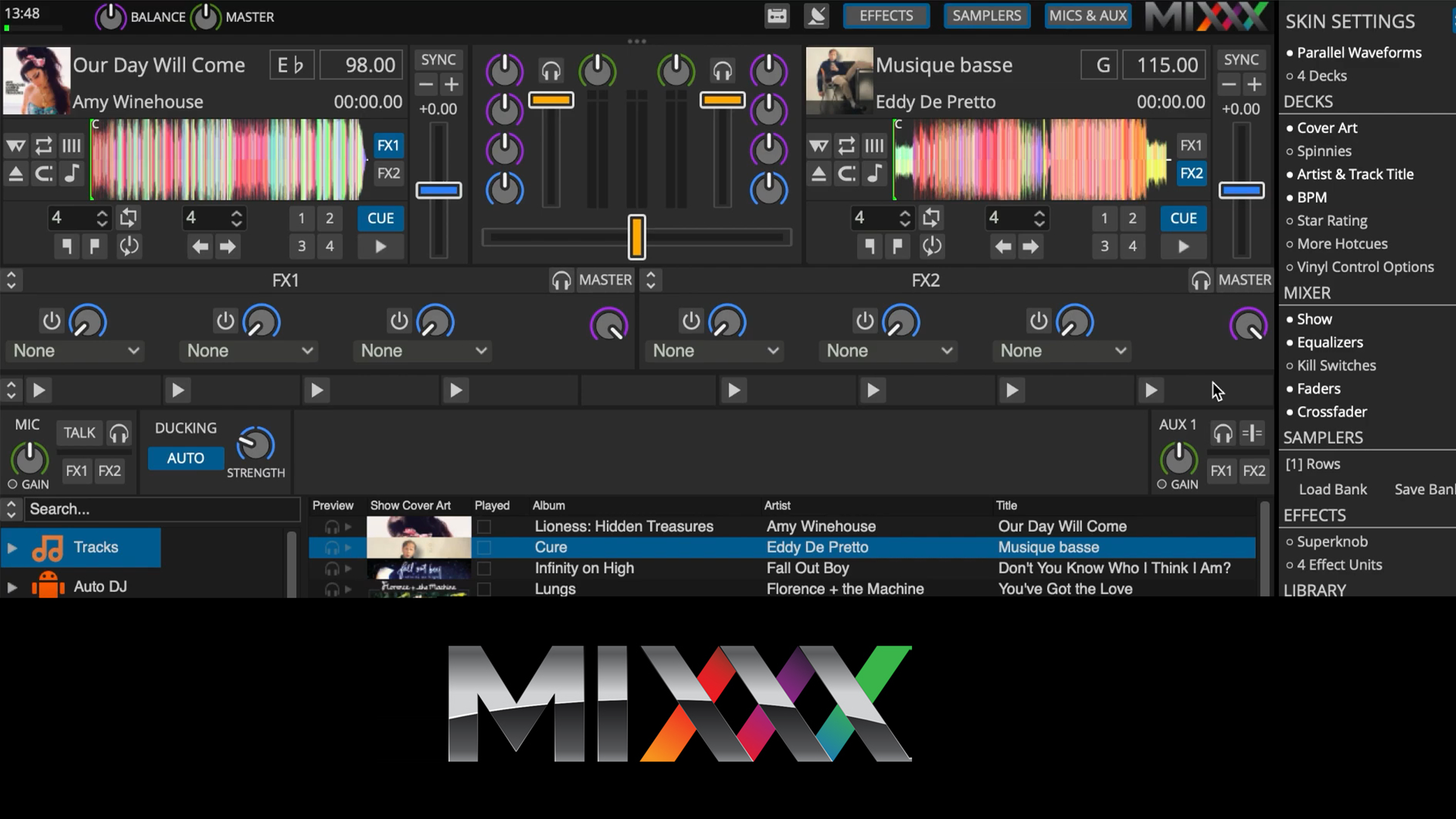Toggle the MICS & AUX section tab
Screen dimensions: 1456x819
pos(1088,16)
